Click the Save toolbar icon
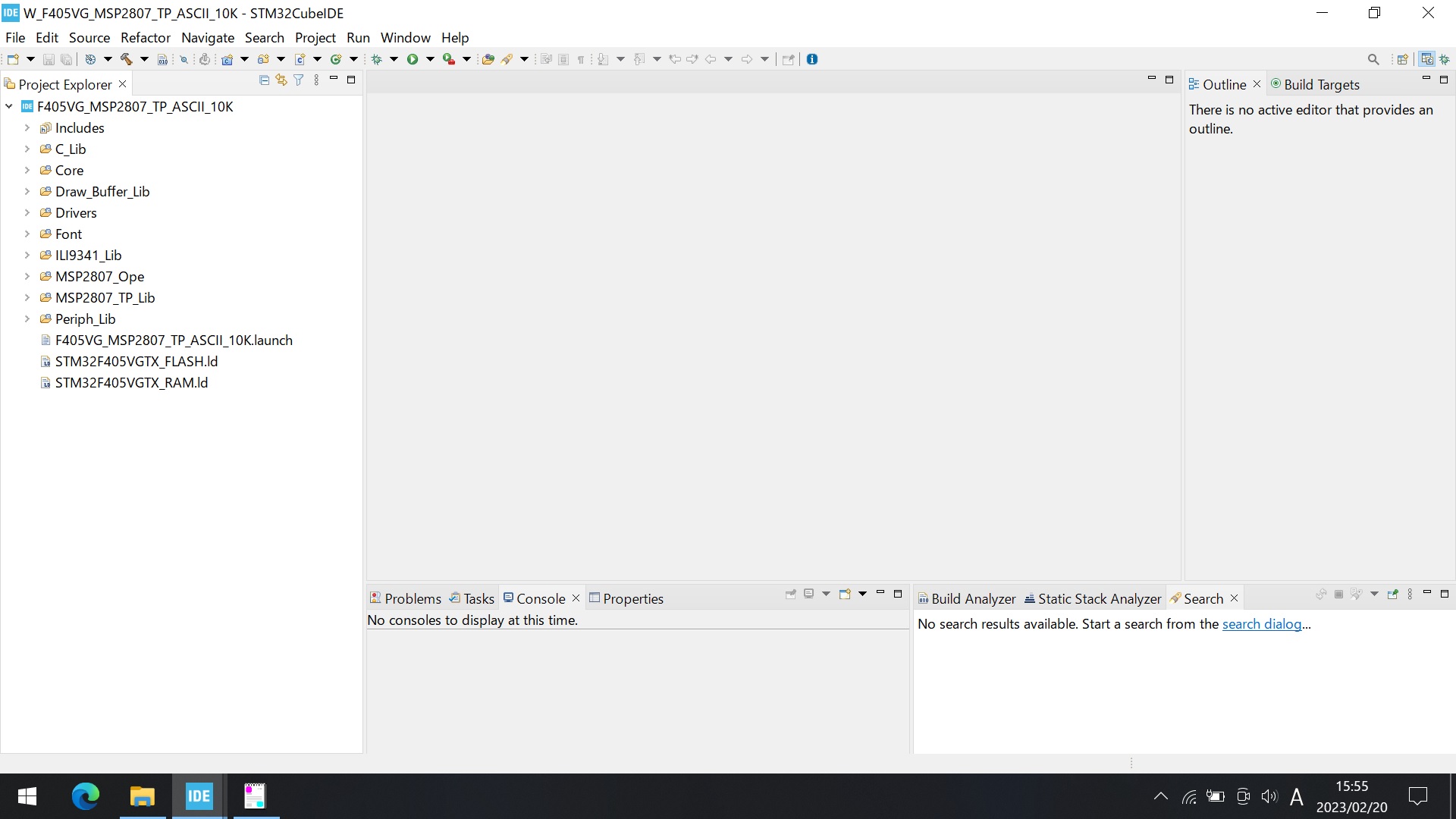This screenshot has height=819, width=1456. point(49,59)
